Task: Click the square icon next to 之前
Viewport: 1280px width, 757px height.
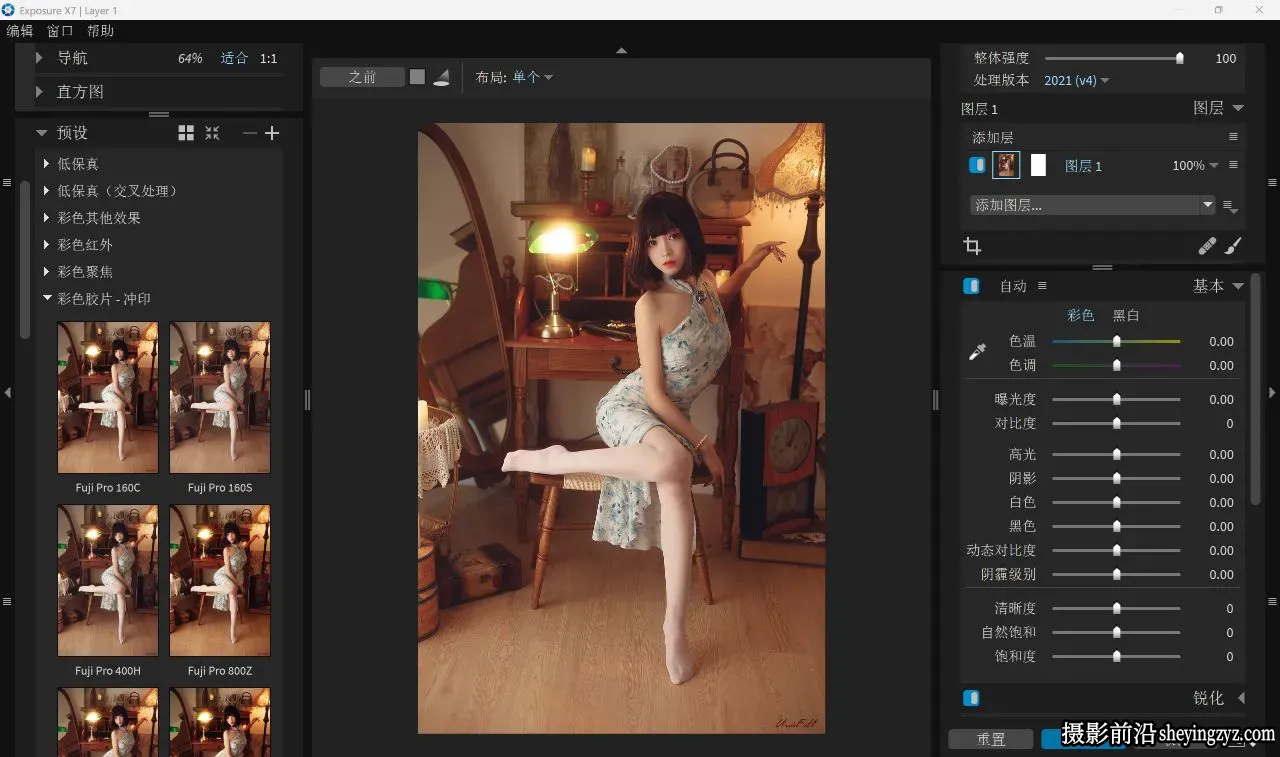Action: pos(417,77)
